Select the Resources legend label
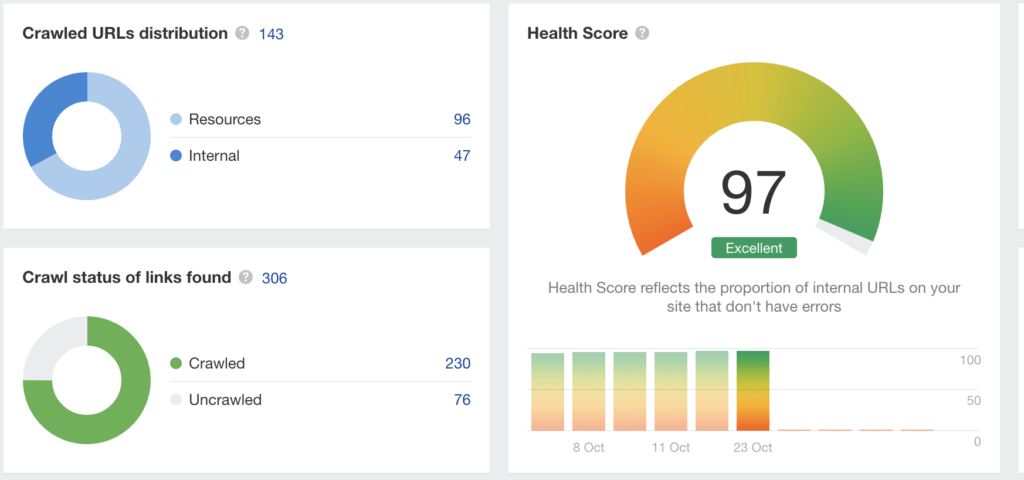The width and height of the screenshot is (1024, 480). tap(224, 119)
